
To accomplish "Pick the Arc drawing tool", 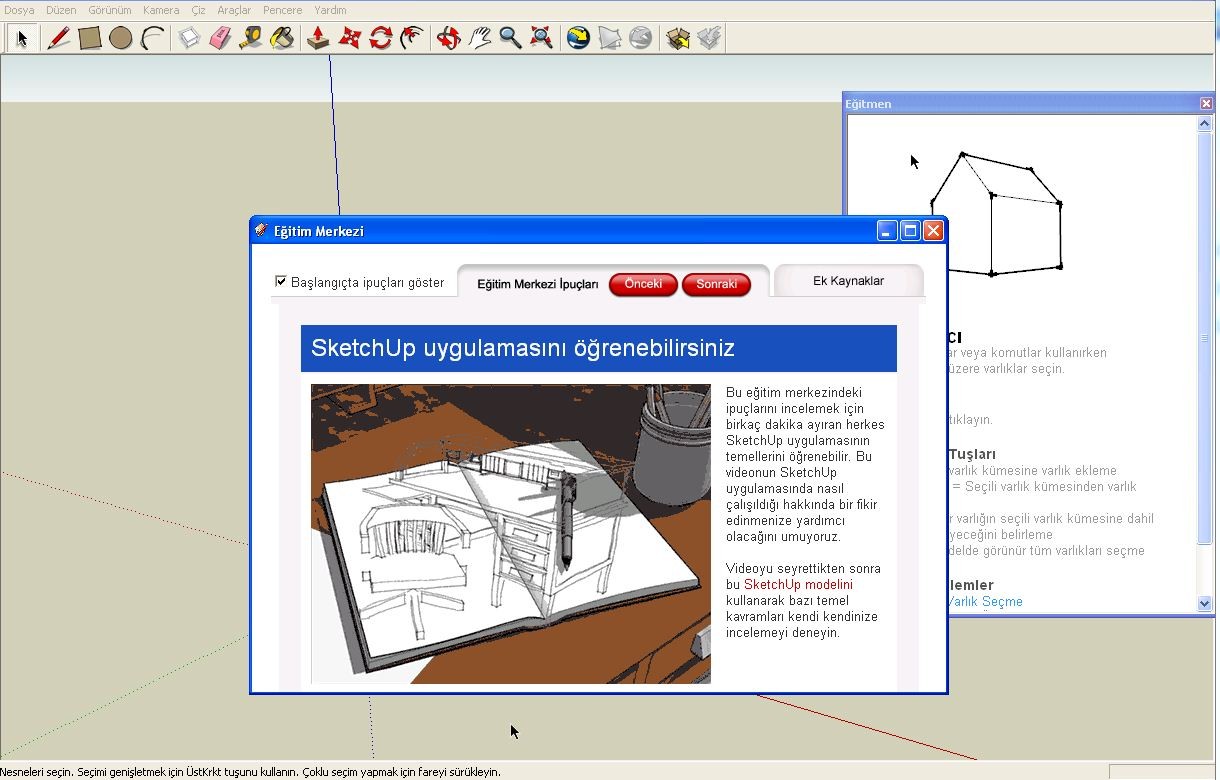I will [152, 38].
